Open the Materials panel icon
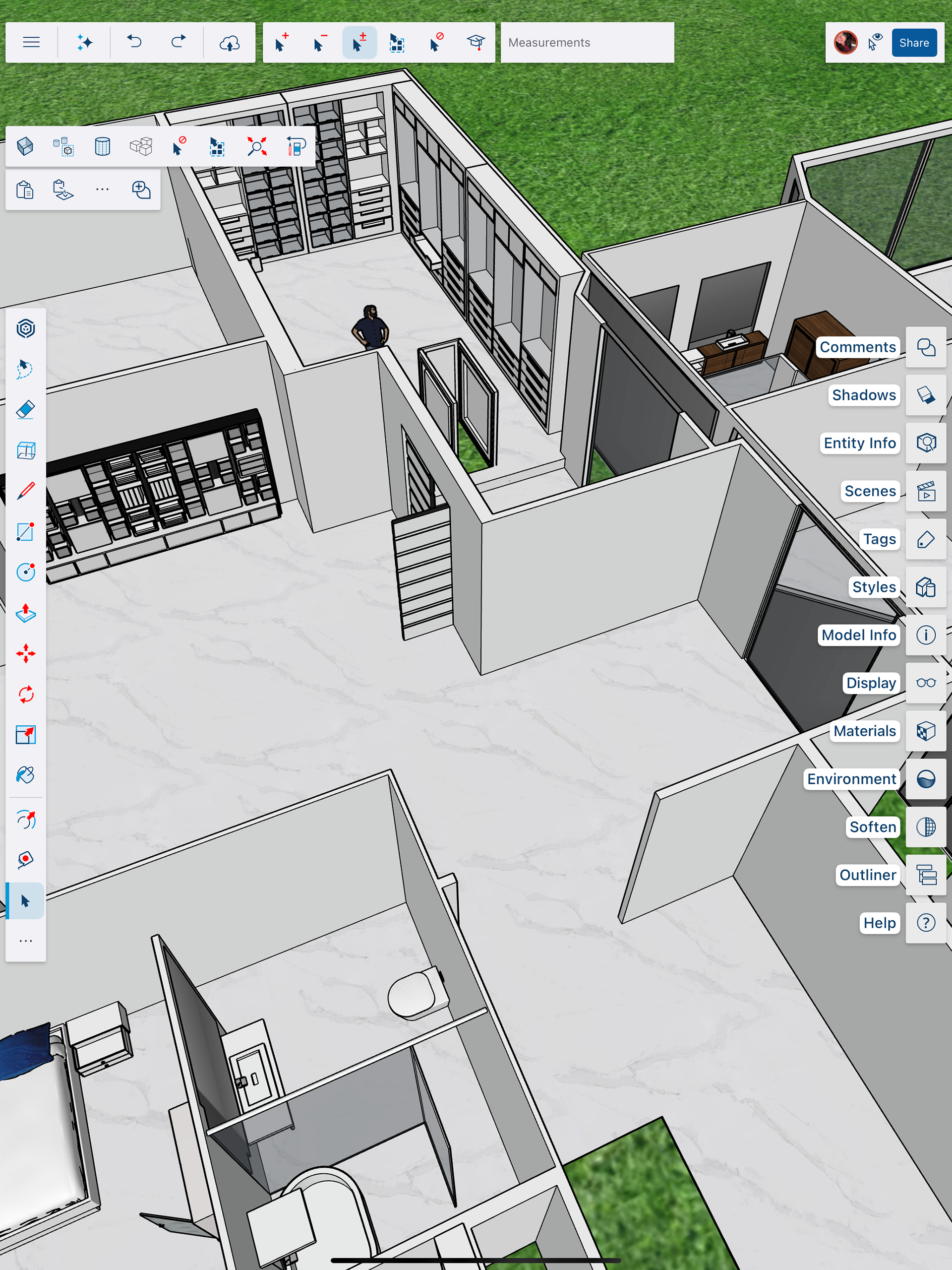The width and height of the screenshot is (952, 1270). (x=925, y=731)
